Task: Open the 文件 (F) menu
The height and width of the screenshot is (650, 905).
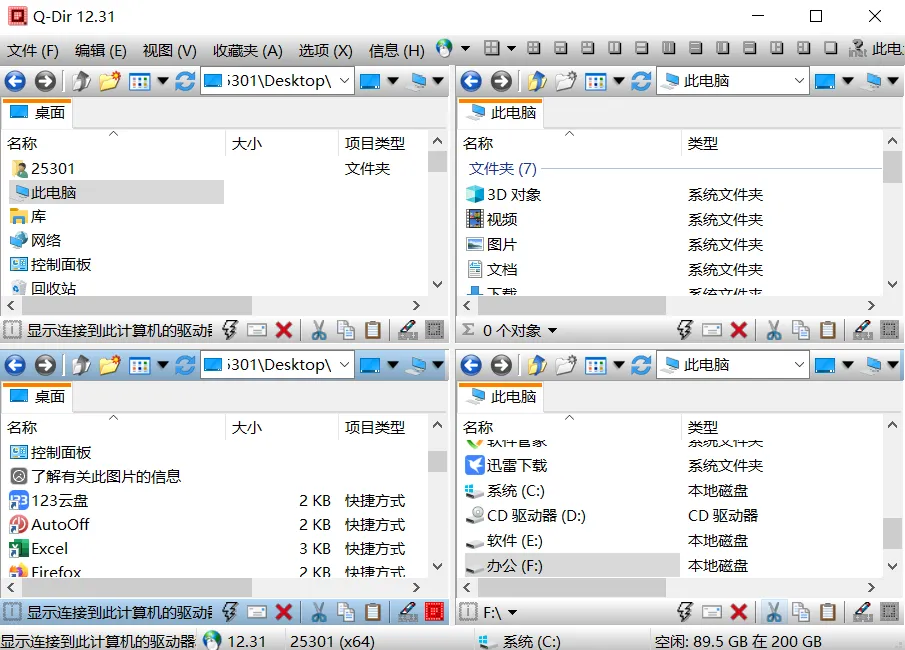Action: pyautogui.click(x=33, y=51)
